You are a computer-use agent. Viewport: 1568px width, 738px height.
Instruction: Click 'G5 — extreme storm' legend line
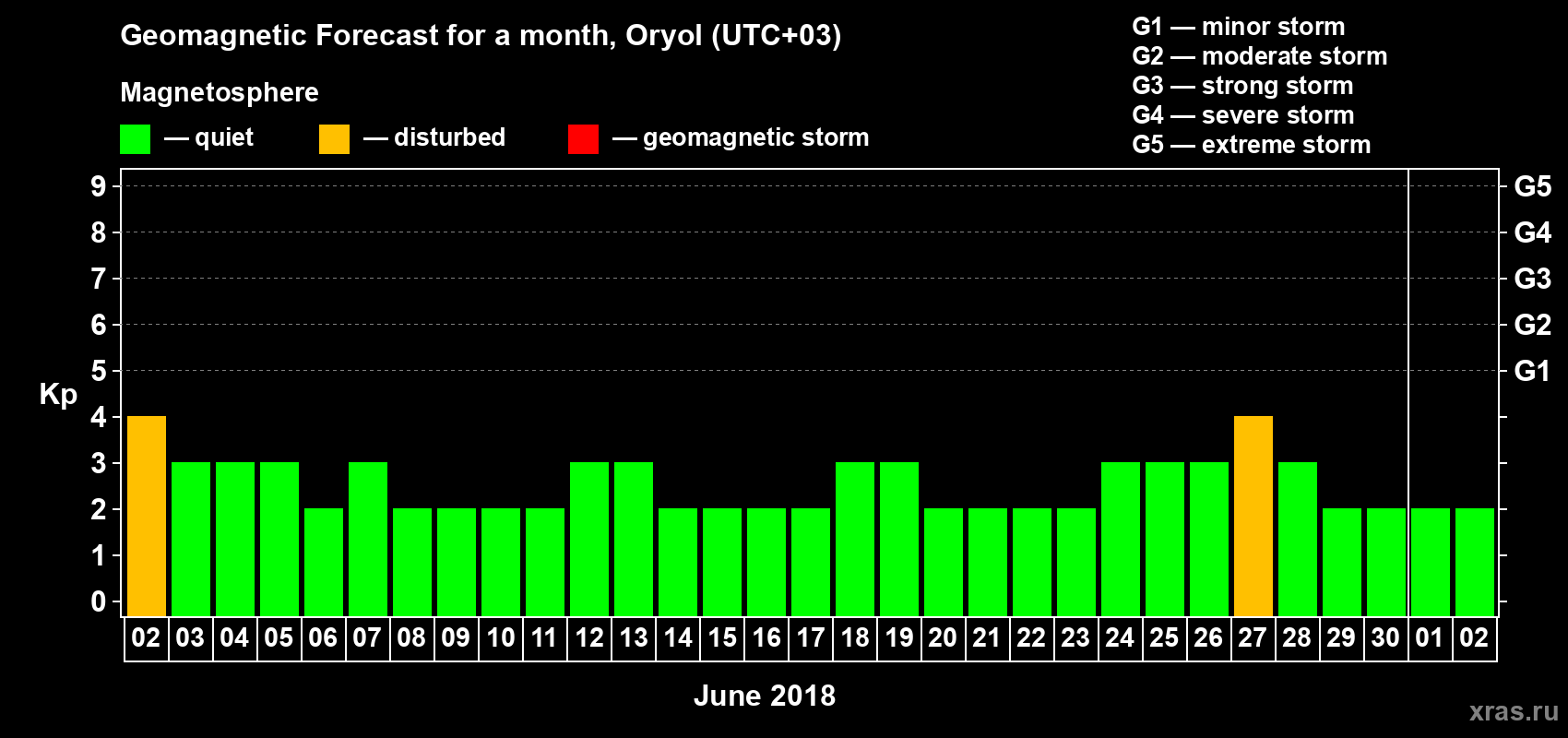coord(1252,145)
